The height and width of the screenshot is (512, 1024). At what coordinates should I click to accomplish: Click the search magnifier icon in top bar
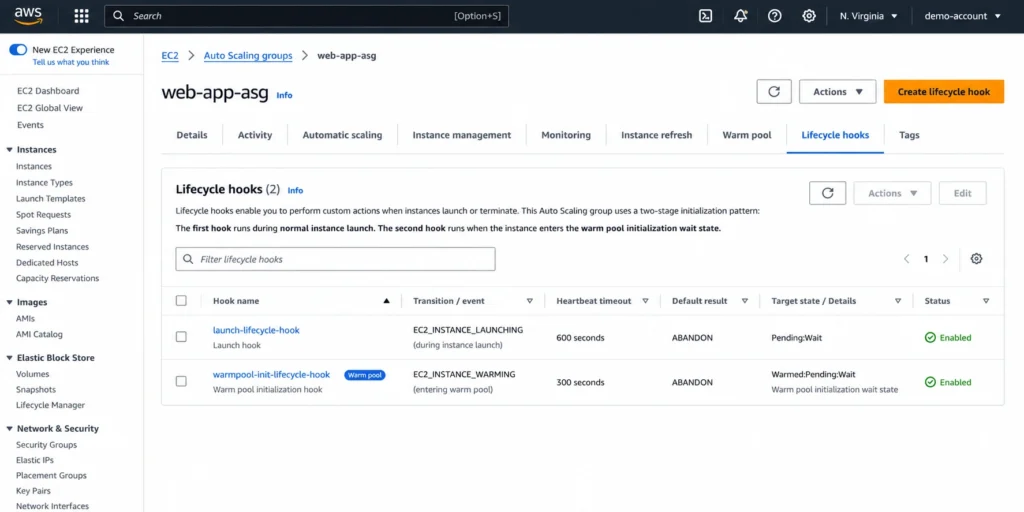pos(118,16)
